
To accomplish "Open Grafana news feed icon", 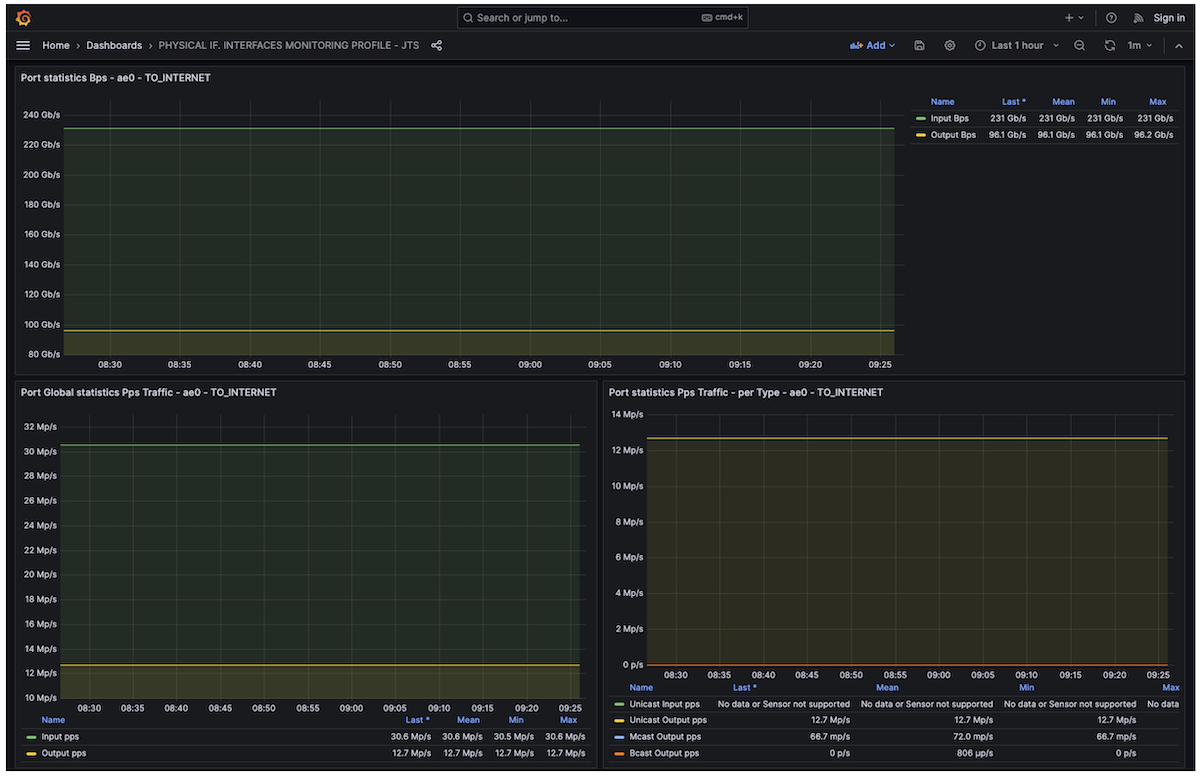I will 1138,17.
